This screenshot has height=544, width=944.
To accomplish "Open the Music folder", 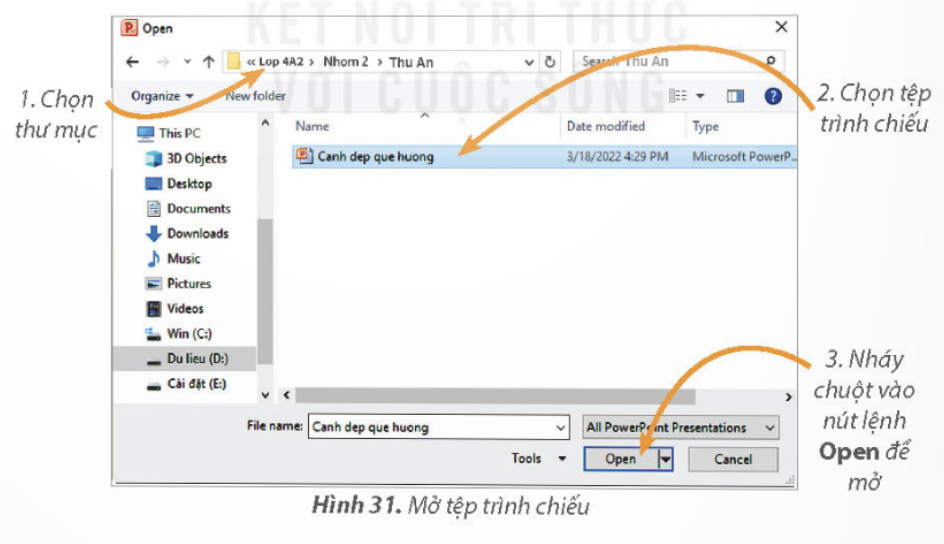I will coord(184,259).
